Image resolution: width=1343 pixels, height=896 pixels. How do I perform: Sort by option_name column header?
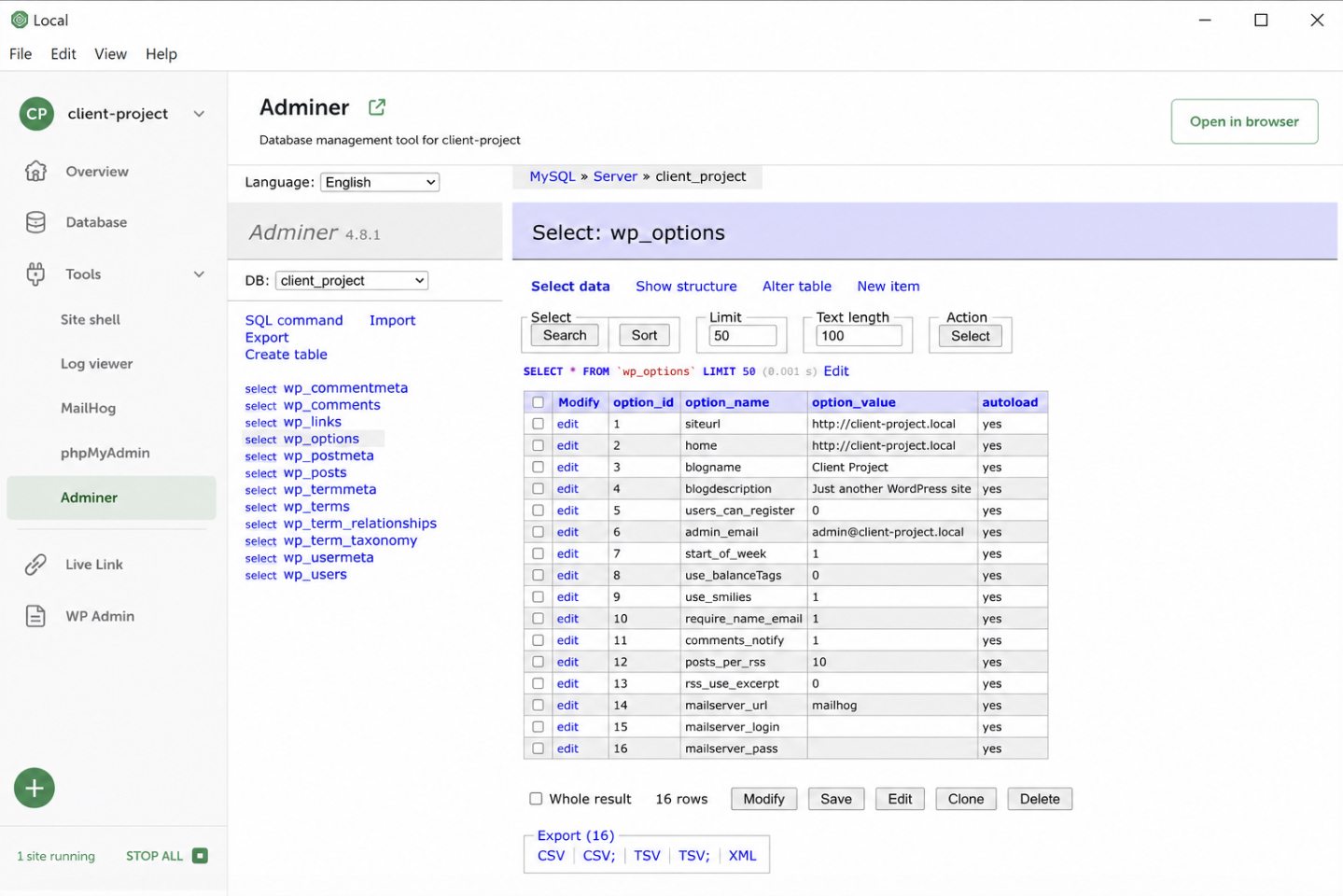coord(727,402)
